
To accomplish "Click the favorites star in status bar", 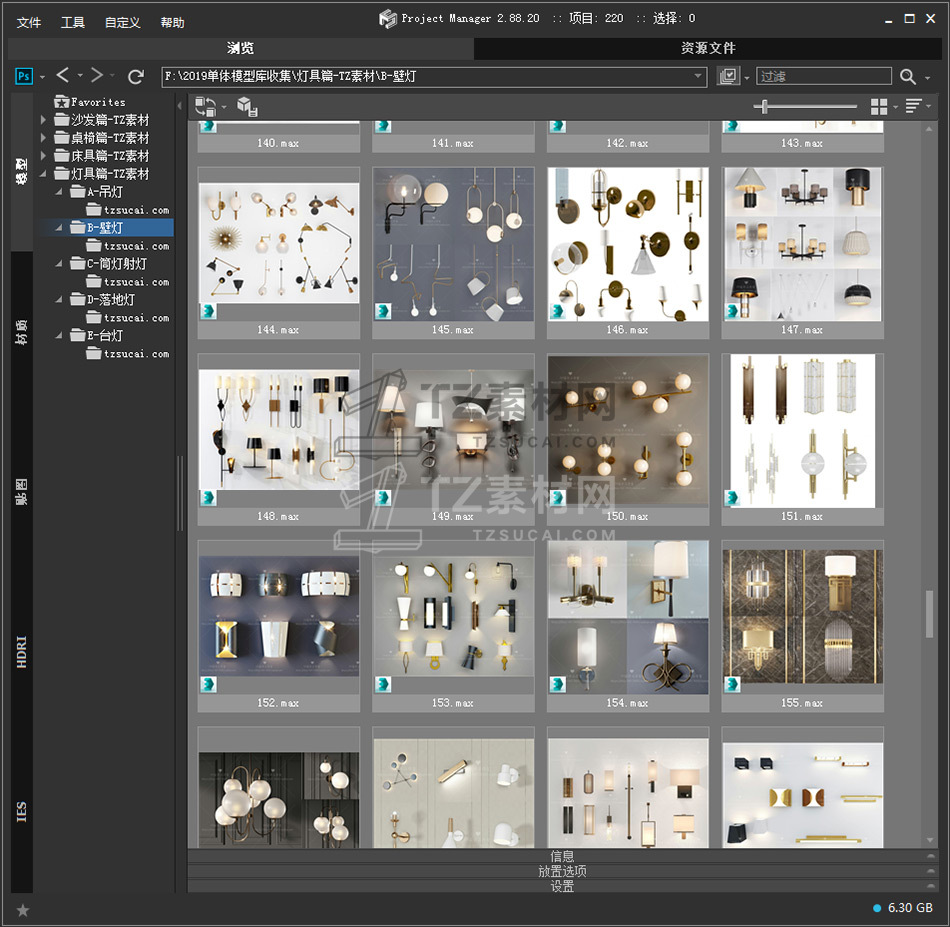I will [23, 909].
